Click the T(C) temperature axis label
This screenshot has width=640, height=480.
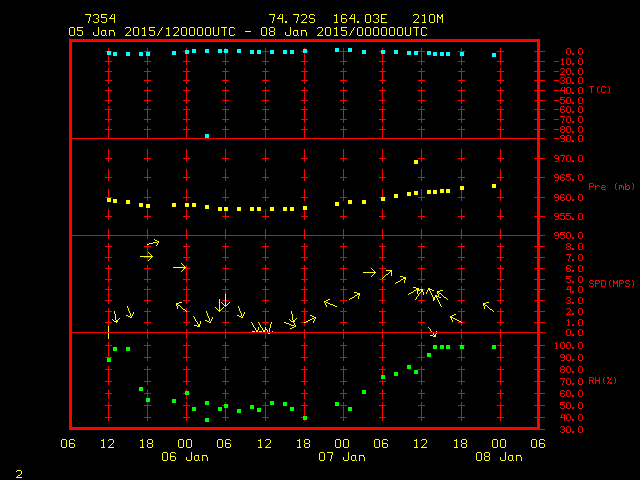point(600,89)
